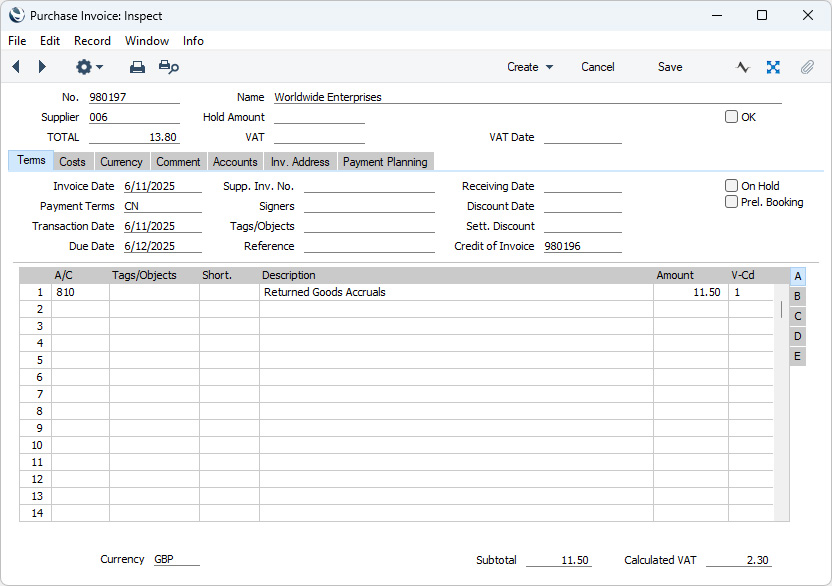Viewport: 832px width, 586px height.
Task: Open the File menu
Action: pos(17,41)
